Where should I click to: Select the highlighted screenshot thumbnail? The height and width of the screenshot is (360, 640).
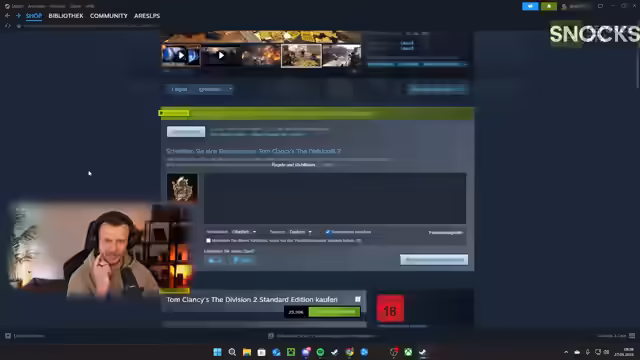[301, 56]
